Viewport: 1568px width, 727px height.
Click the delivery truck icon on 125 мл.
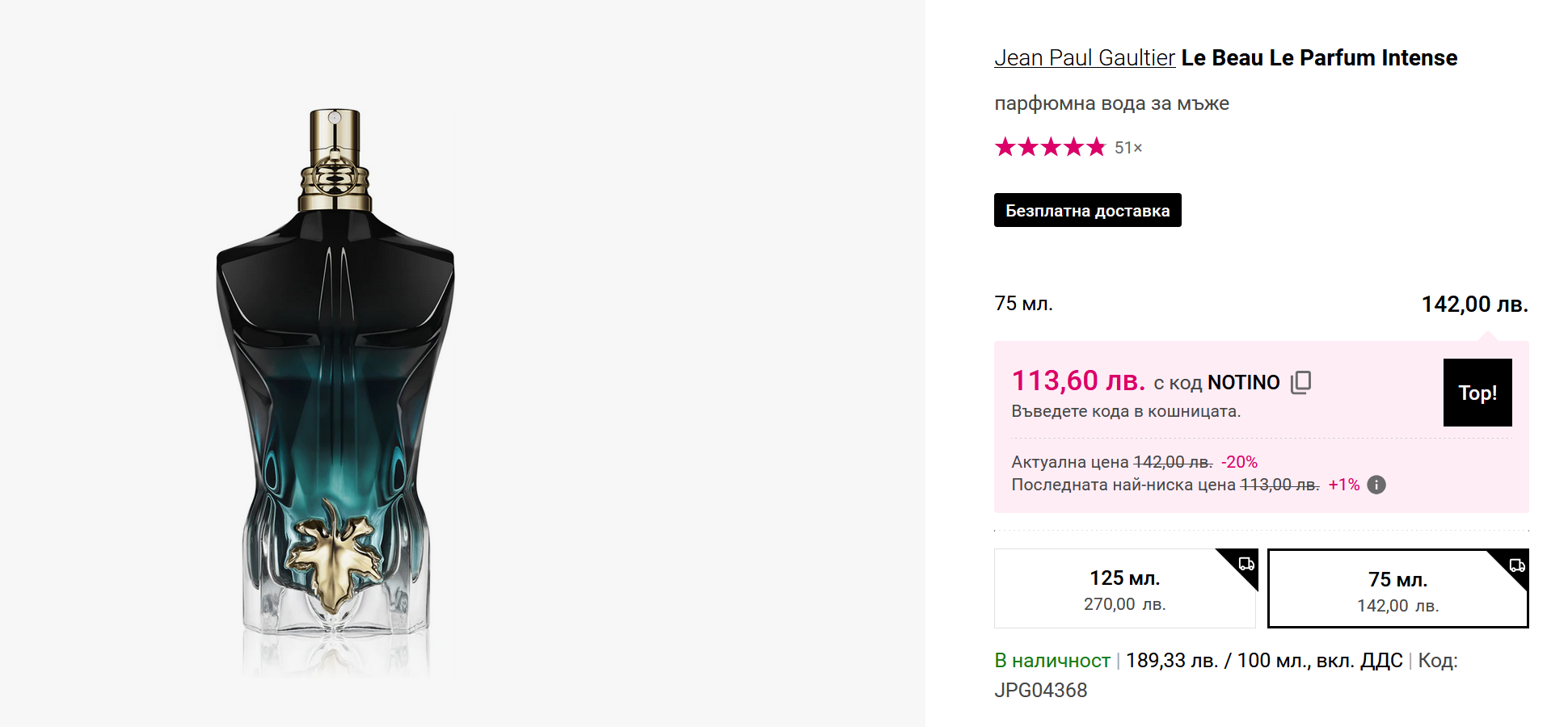coord(1246,563)
